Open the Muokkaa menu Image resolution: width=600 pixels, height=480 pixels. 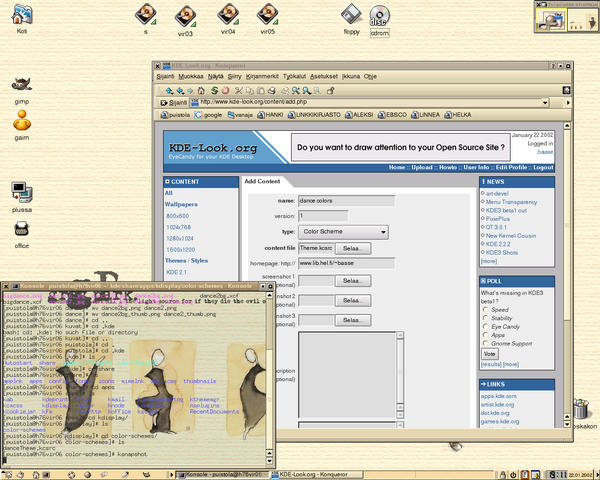tap(191, 77)
